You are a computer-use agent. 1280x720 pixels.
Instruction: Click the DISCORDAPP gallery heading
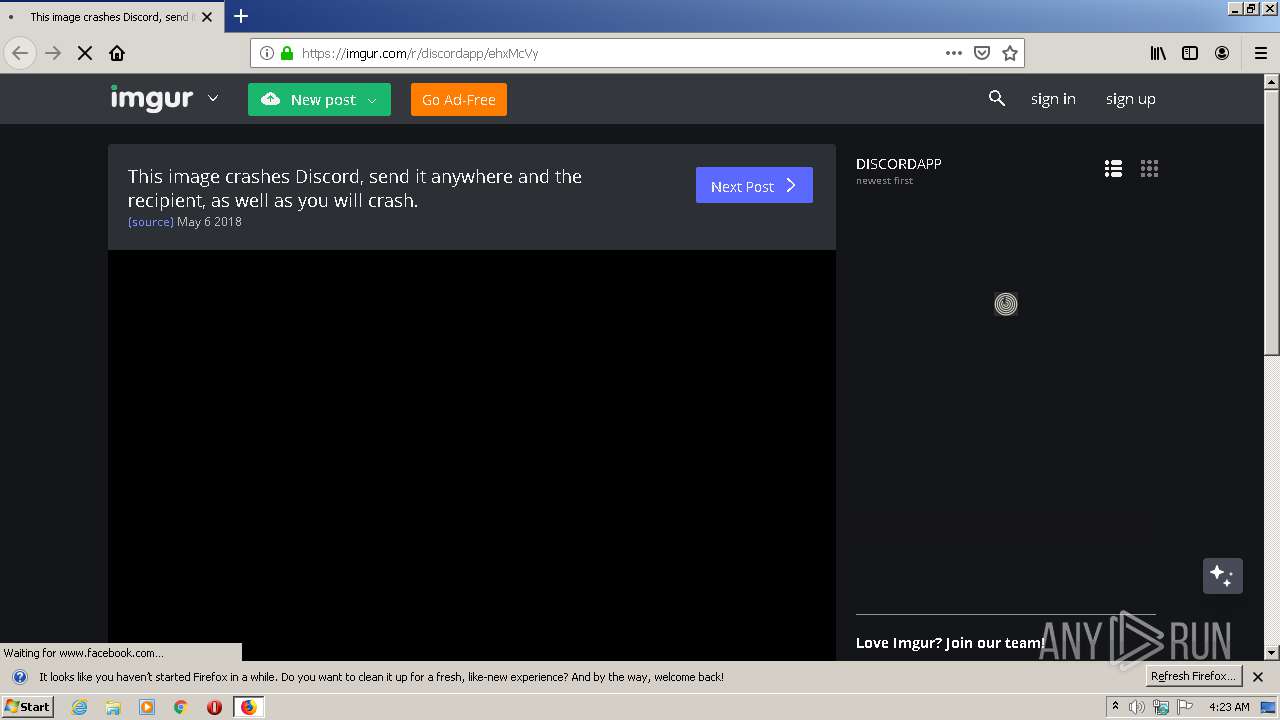click(898, 164)
